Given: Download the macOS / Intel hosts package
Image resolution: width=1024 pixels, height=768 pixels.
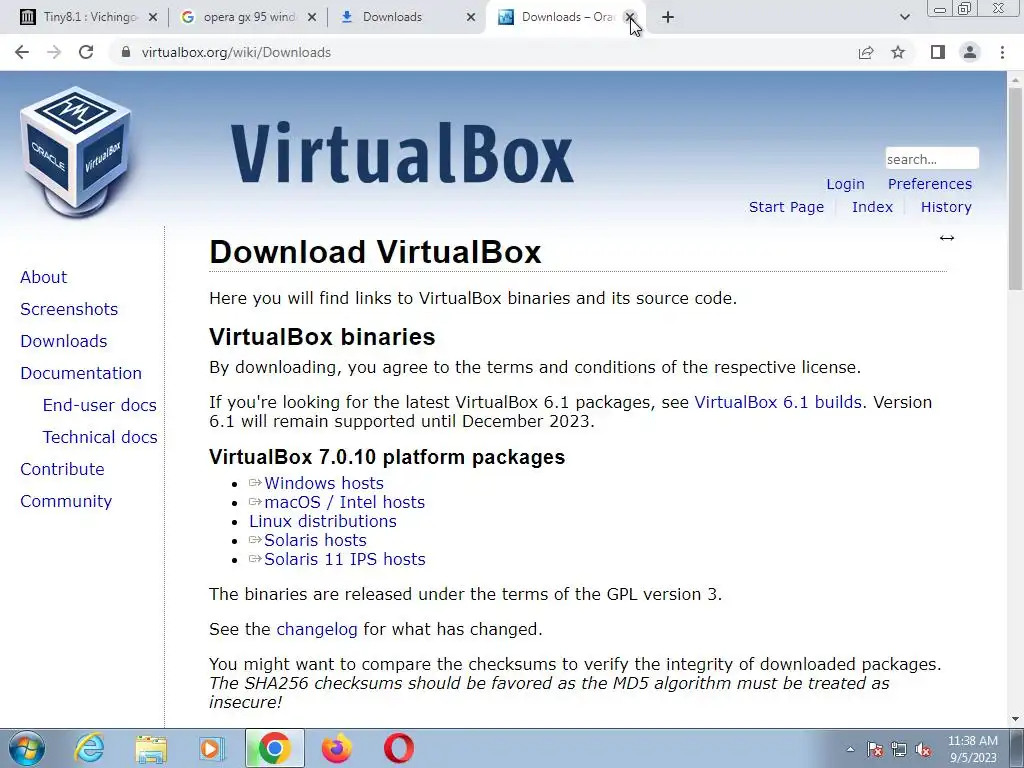Looking at the screenshot, I should click(345, 502).
